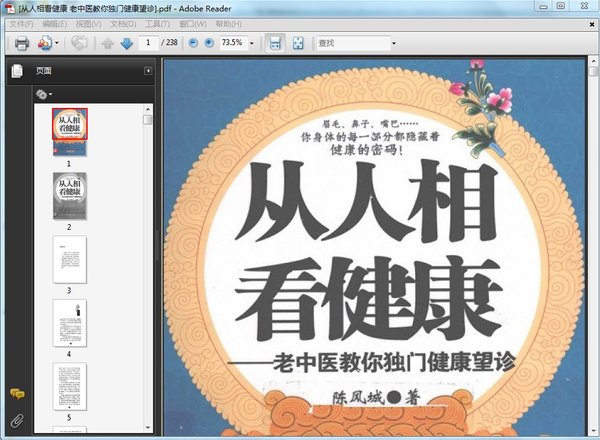The image size is (600, 440).
Task: Click the book title 从人相看健康 on page
Action: pos(368,251)
